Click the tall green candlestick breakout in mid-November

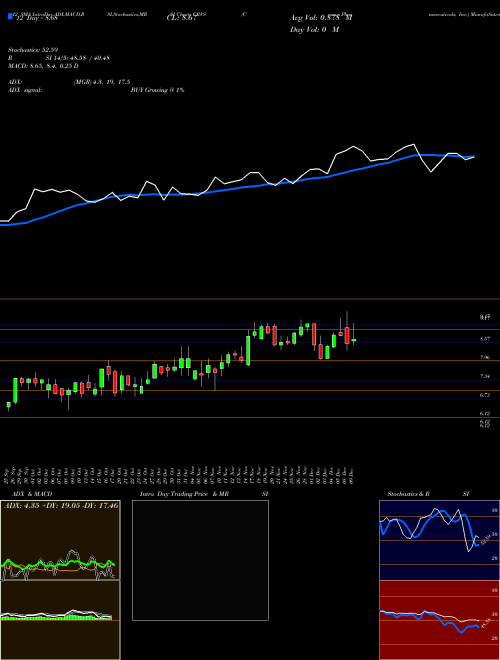(248, 350)
